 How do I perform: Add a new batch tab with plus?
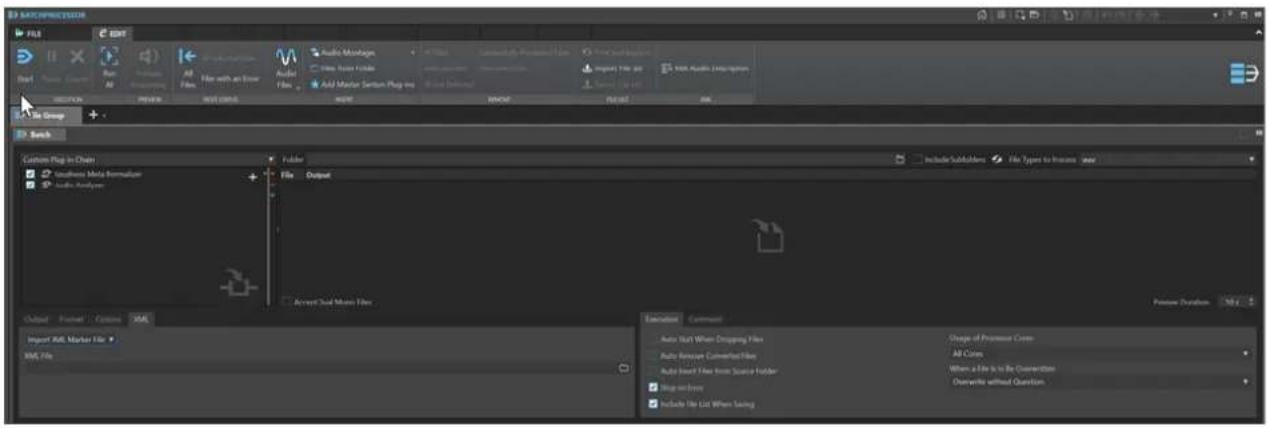94,115
